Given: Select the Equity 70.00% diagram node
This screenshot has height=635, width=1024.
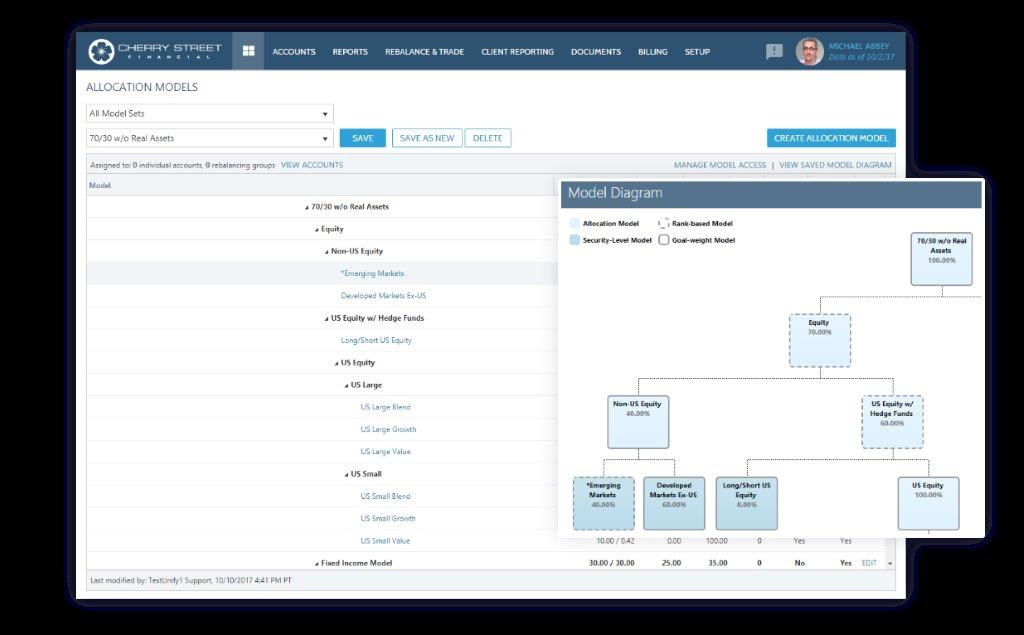Looking at the screenshot, I should (820, 340).
